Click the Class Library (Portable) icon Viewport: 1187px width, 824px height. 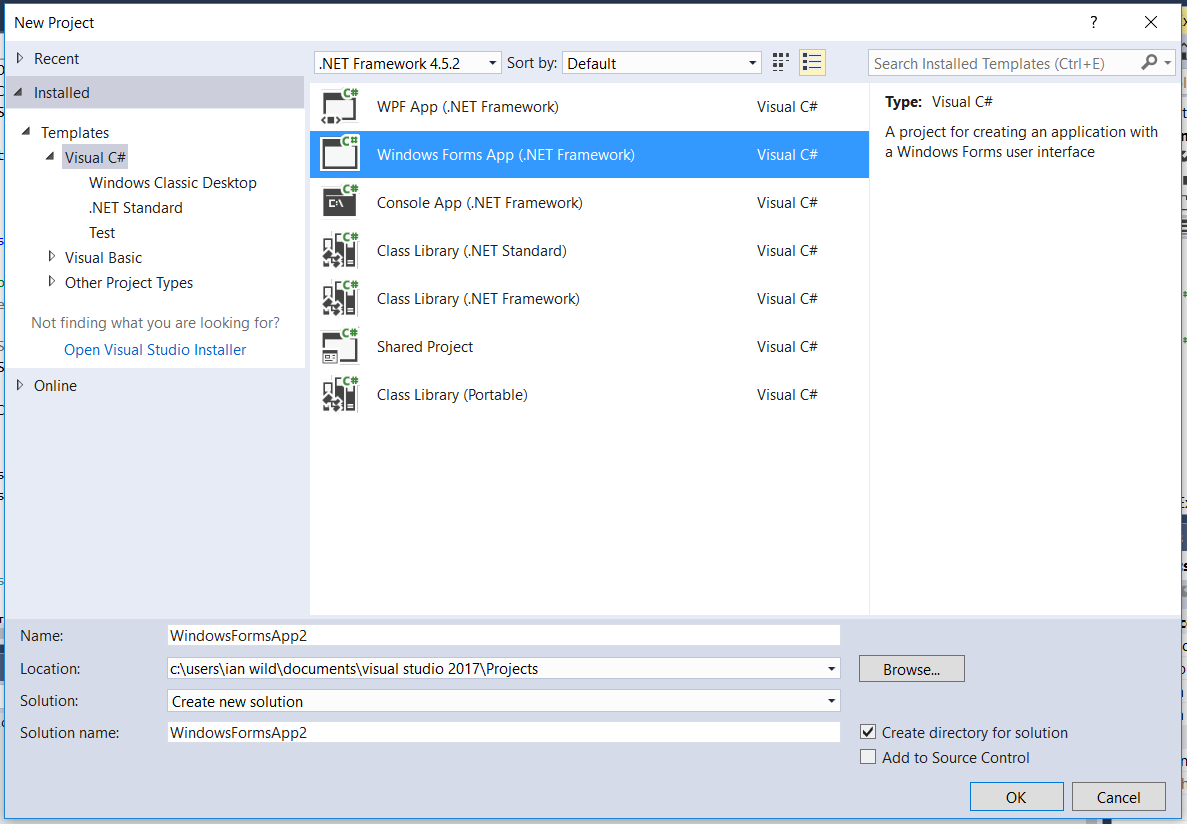click(x=340, y=395)
